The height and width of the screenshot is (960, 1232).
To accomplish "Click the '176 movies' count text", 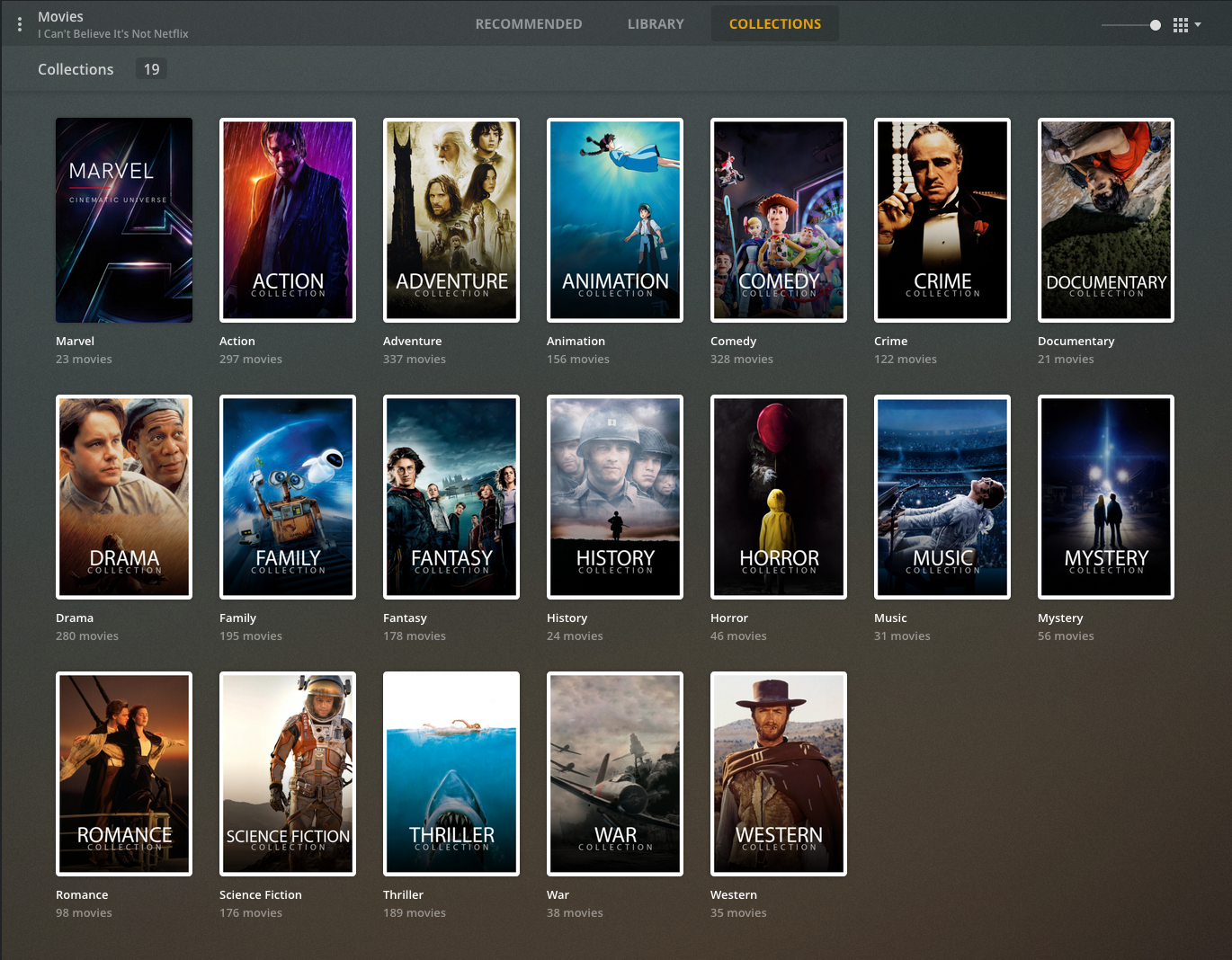I will (251, 913).
